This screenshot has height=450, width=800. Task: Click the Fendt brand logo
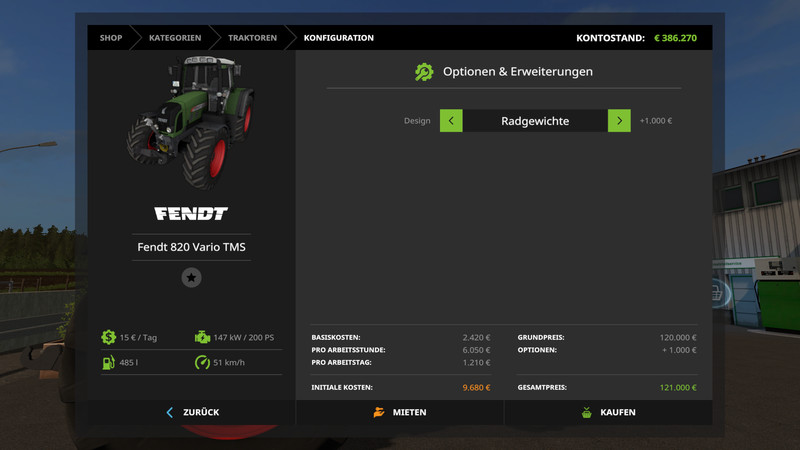pyautogui.click(x=191, y=213)
